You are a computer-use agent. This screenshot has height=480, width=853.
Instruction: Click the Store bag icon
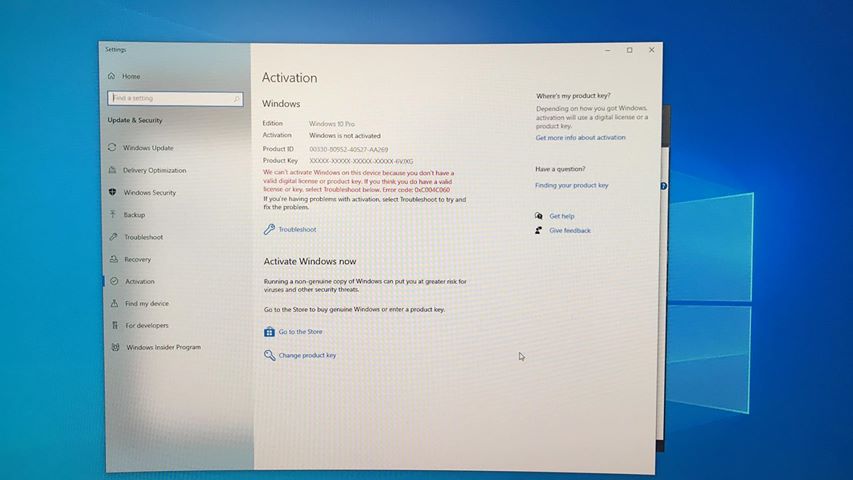click(269, 331)
